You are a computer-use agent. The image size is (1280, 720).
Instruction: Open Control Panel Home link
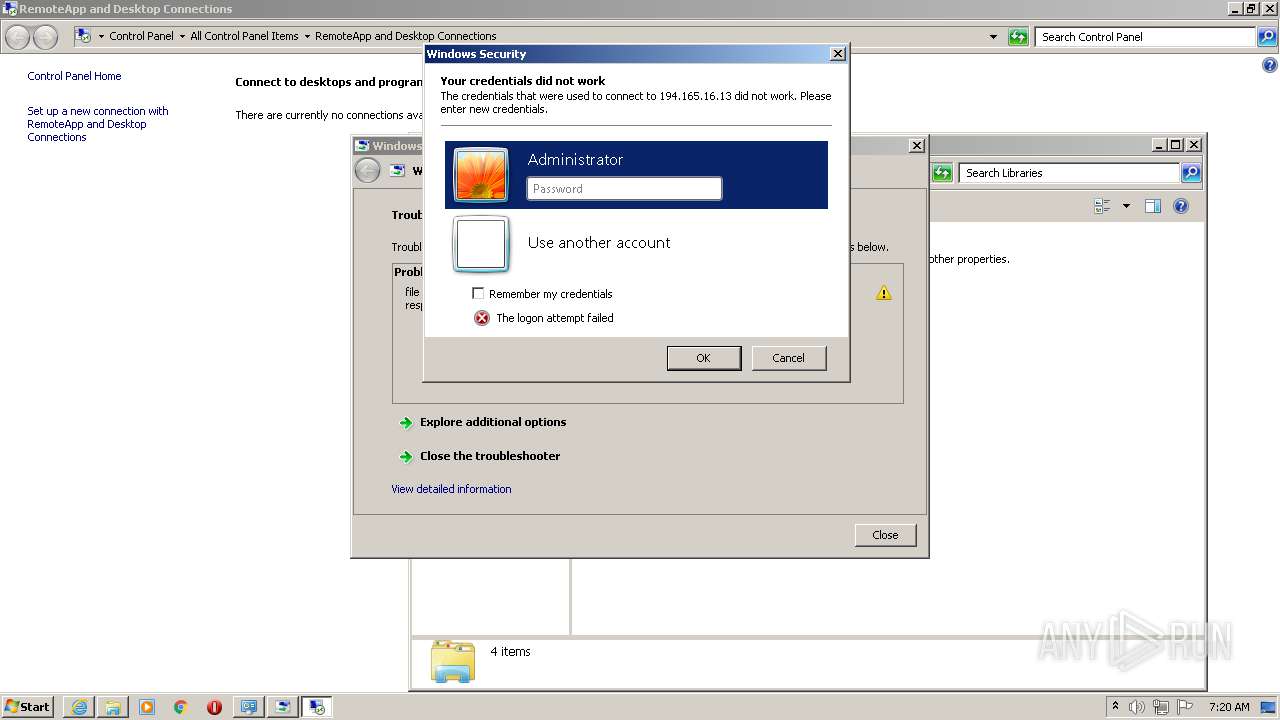74,76
